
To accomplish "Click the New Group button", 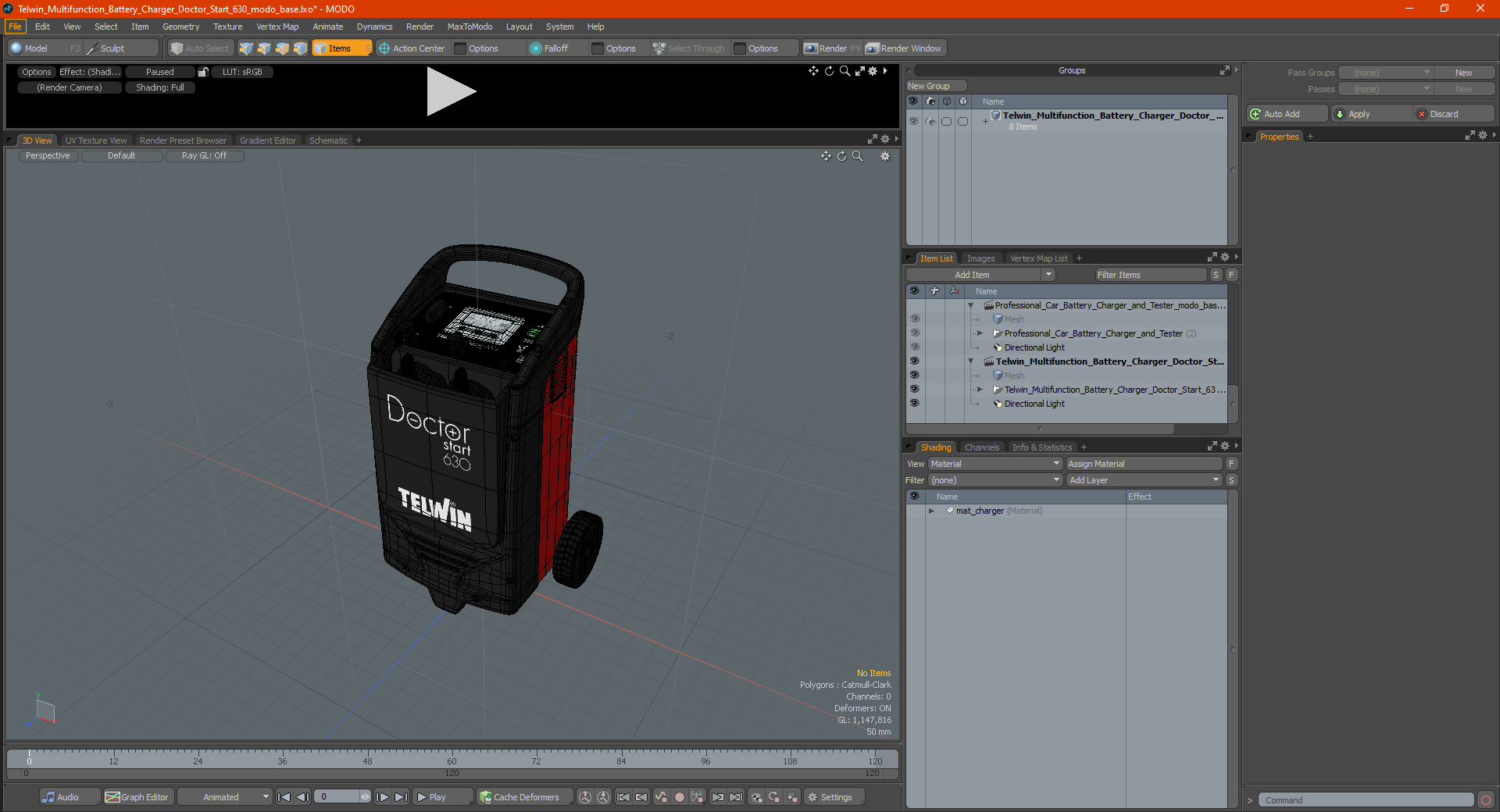I will pos(936,86).
